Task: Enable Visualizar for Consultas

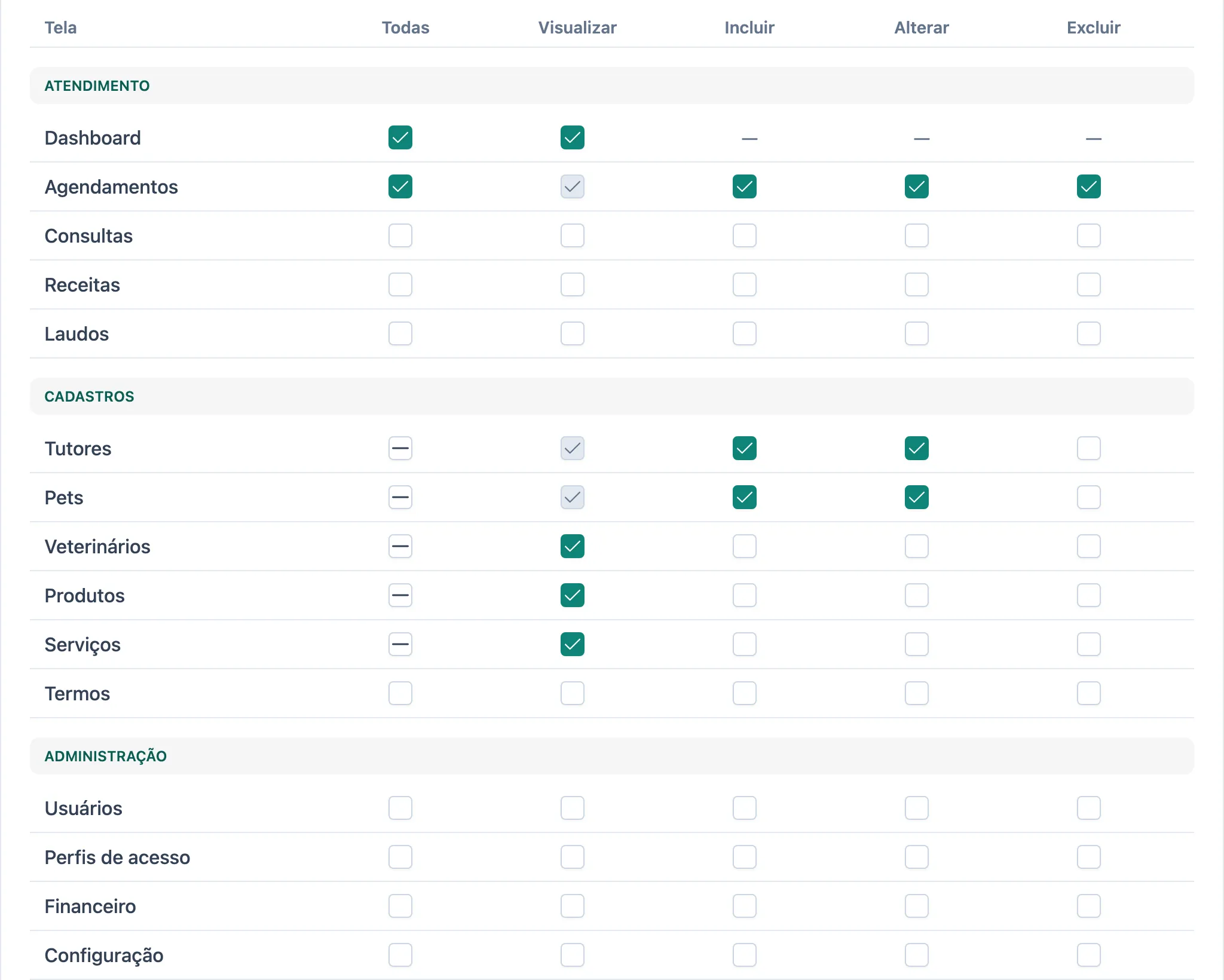Action: pyautogui.click(x=573, y=235)
